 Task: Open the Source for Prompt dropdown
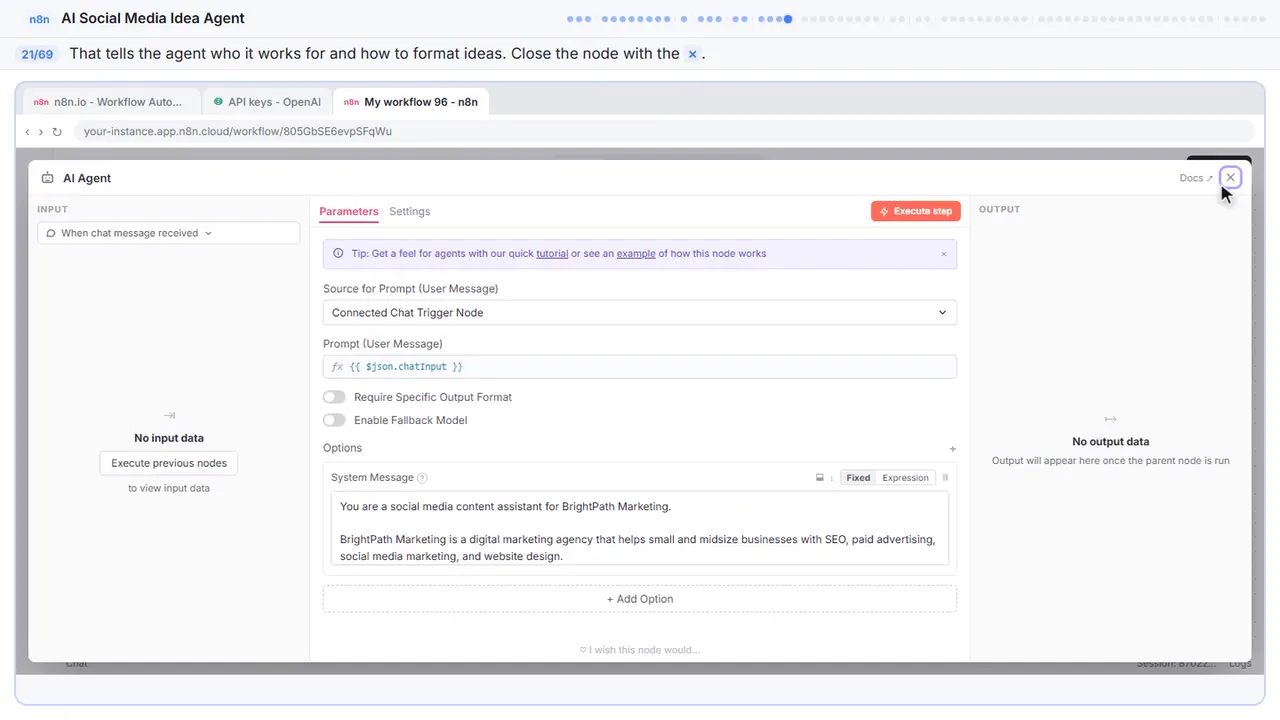click(x=640, y=313)
